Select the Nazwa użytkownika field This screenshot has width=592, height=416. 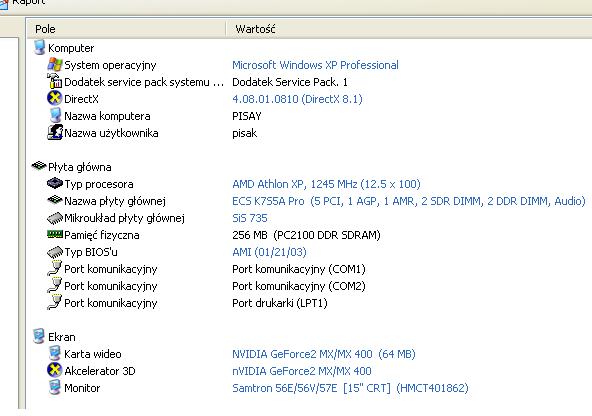[x=111, y=133]
